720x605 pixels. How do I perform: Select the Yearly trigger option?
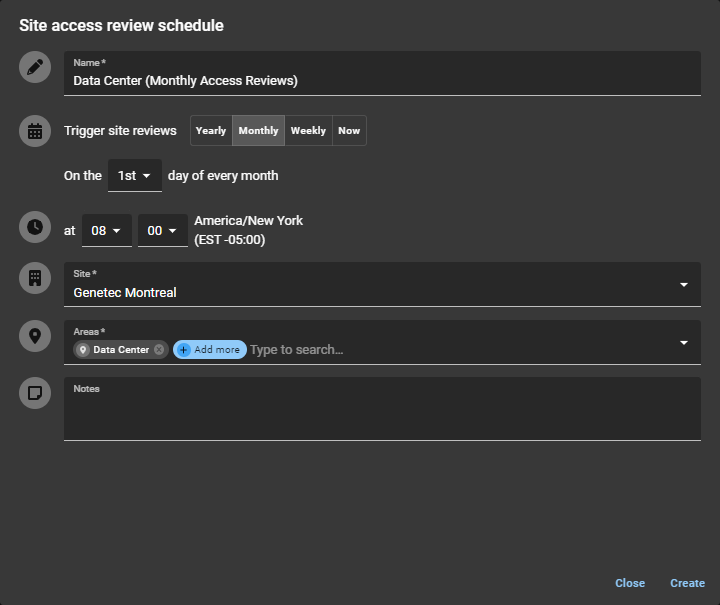211,131
